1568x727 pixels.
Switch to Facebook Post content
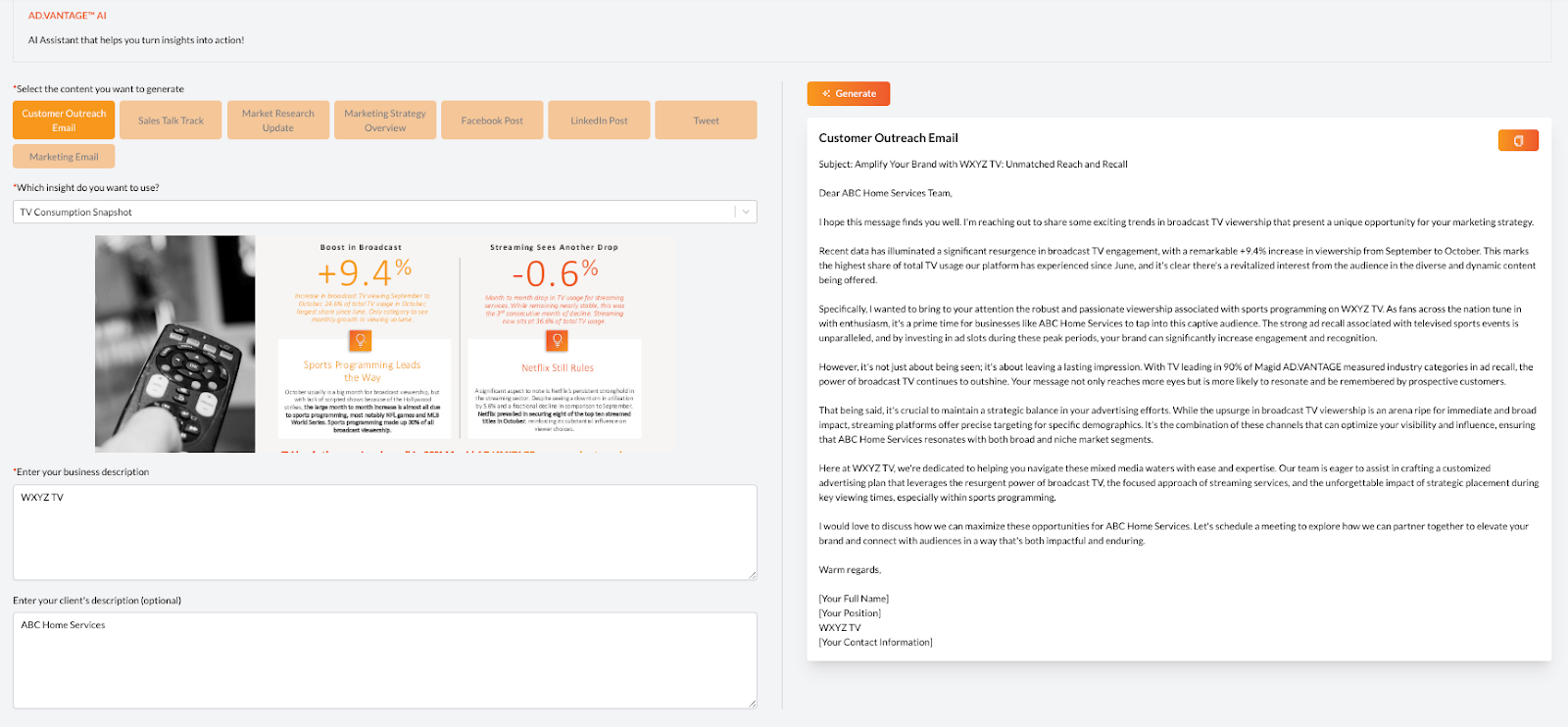[492, 121]
